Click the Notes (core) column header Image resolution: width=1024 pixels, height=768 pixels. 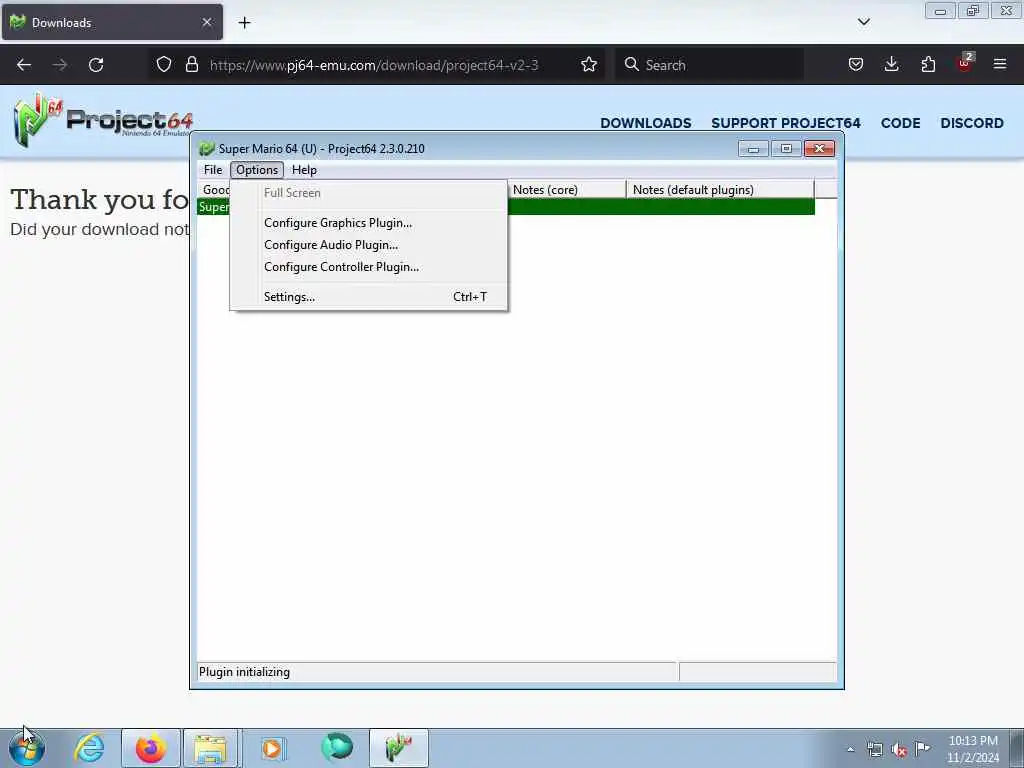(567, 189)
